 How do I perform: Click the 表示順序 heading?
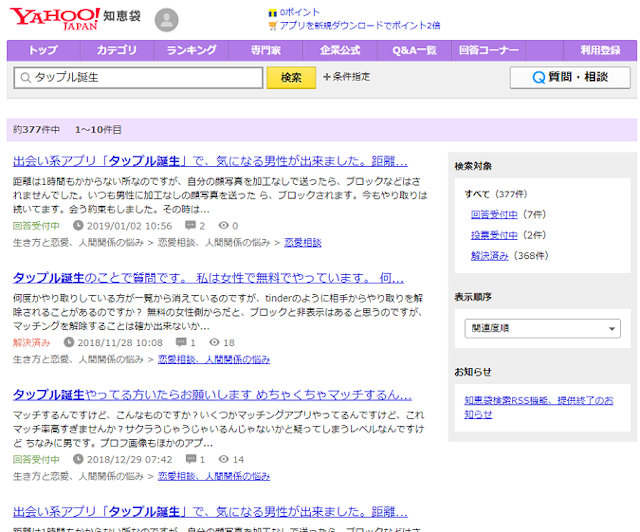473,297
